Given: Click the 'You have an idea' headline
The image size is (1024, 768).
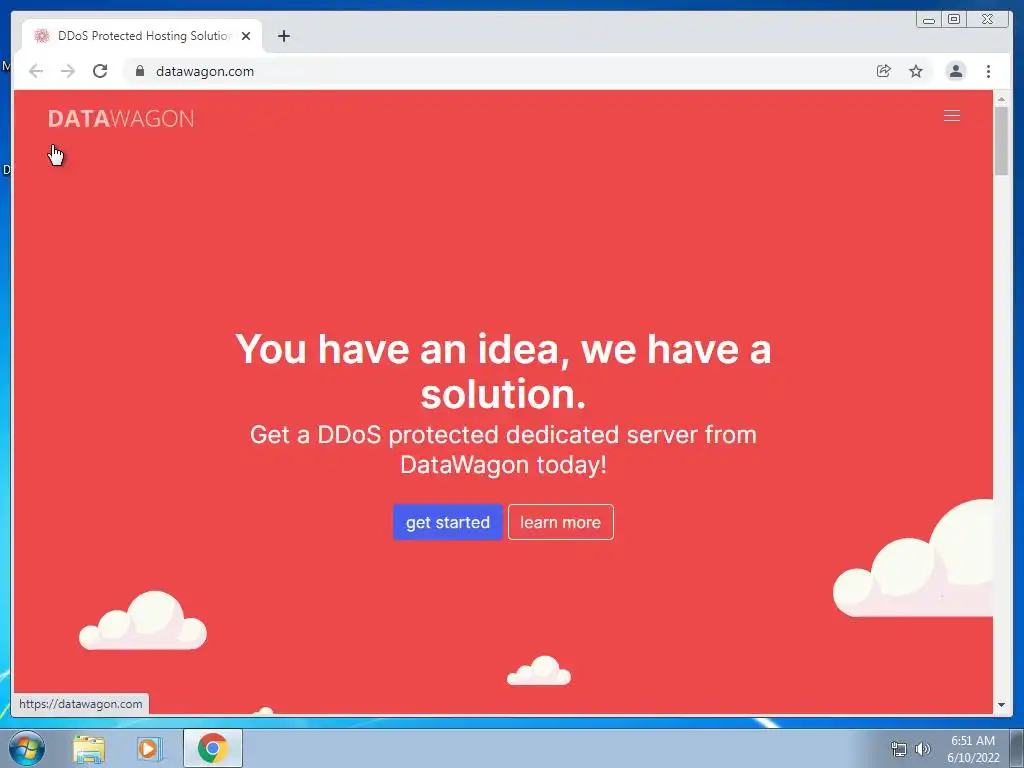Looking at the screenshot, I should point(503,371).
